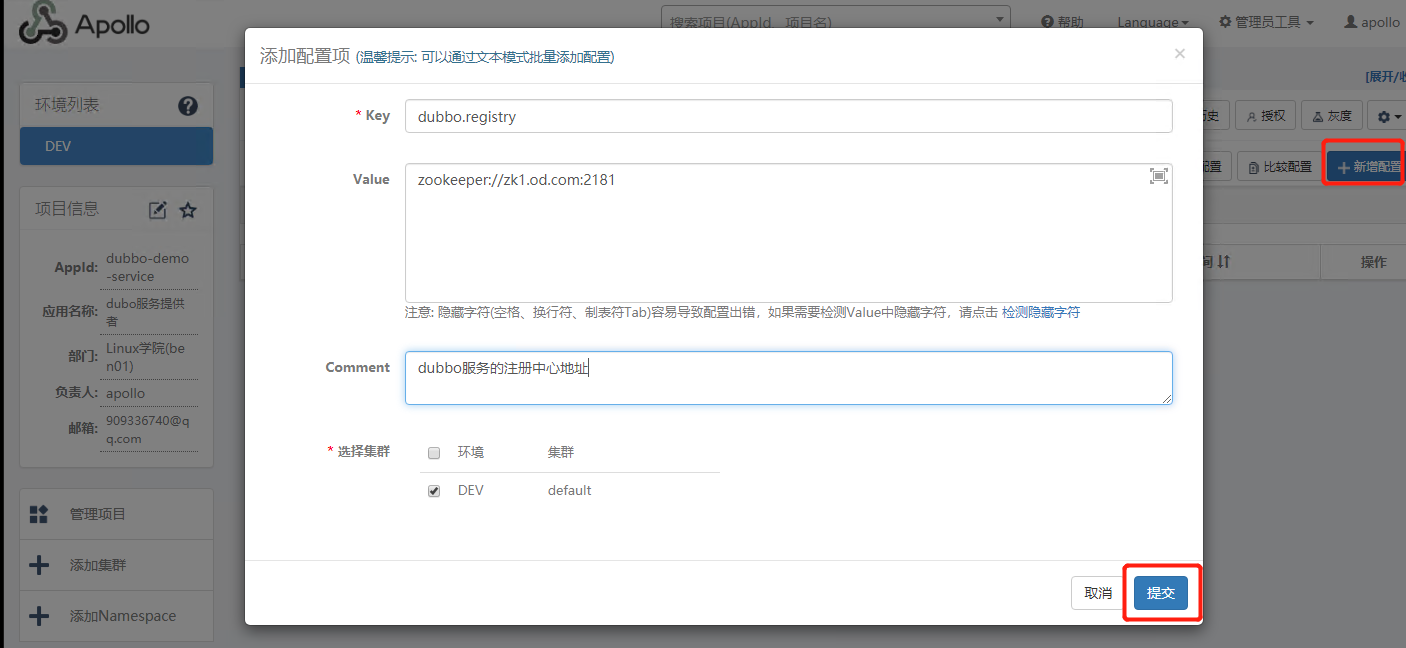Screen dimensions: 1406x648
Task: Select the DEV environment item
Action: point(116,146)
